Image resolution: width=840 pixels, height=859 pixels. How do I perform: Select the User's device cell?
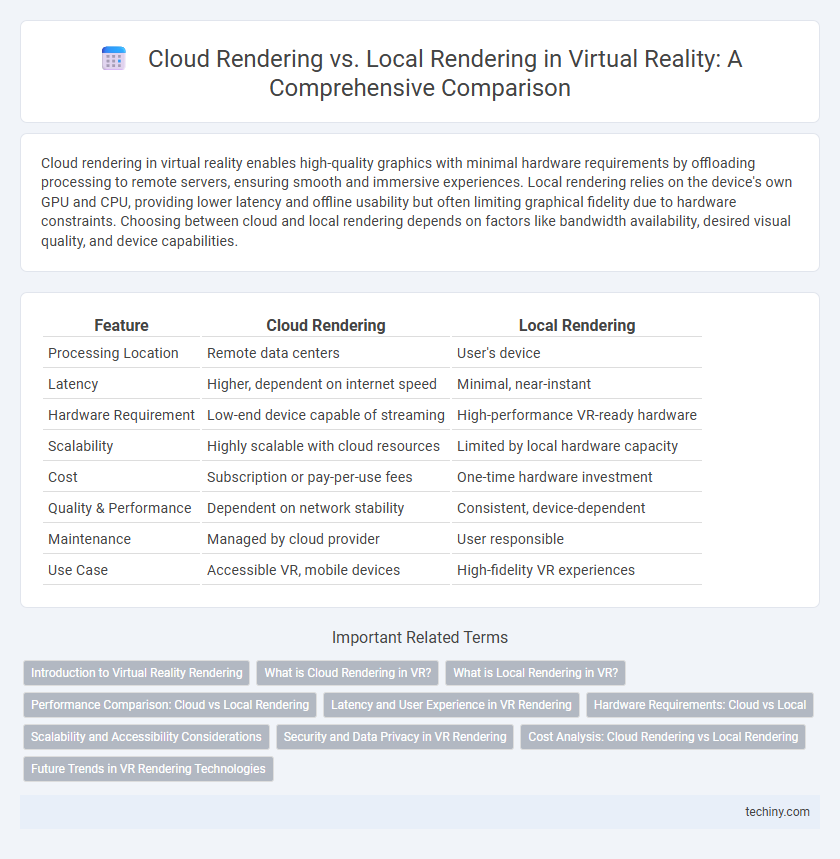tap(577, 353)
